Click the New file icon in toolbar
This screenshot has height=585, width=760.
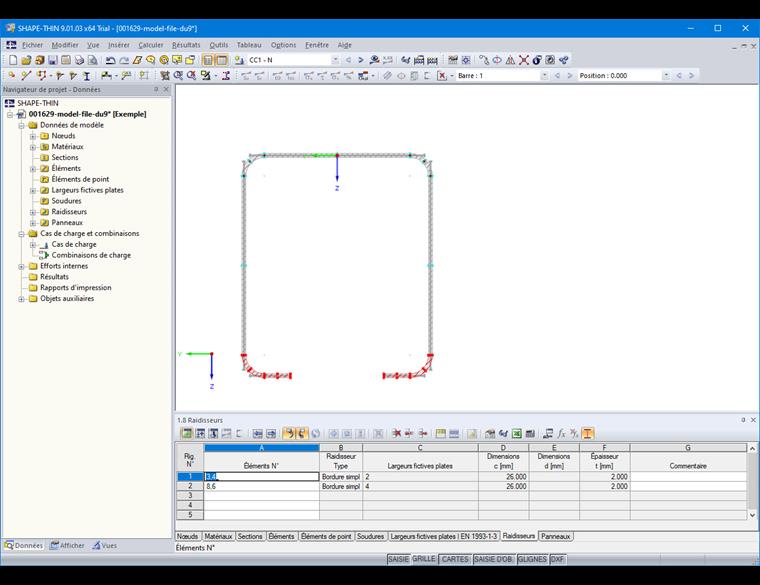click(x=13, y=60)
